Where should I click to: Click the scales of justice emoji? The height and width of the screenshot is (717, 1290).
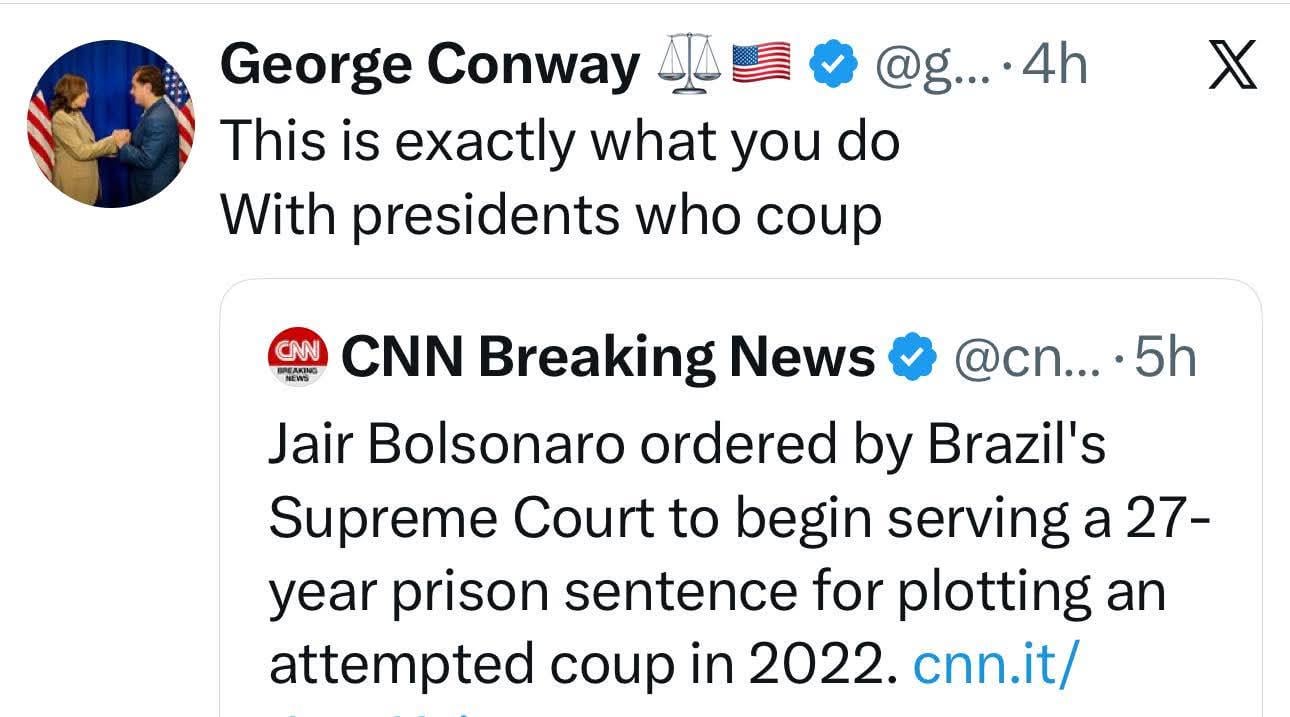click(x=690, y=67)
